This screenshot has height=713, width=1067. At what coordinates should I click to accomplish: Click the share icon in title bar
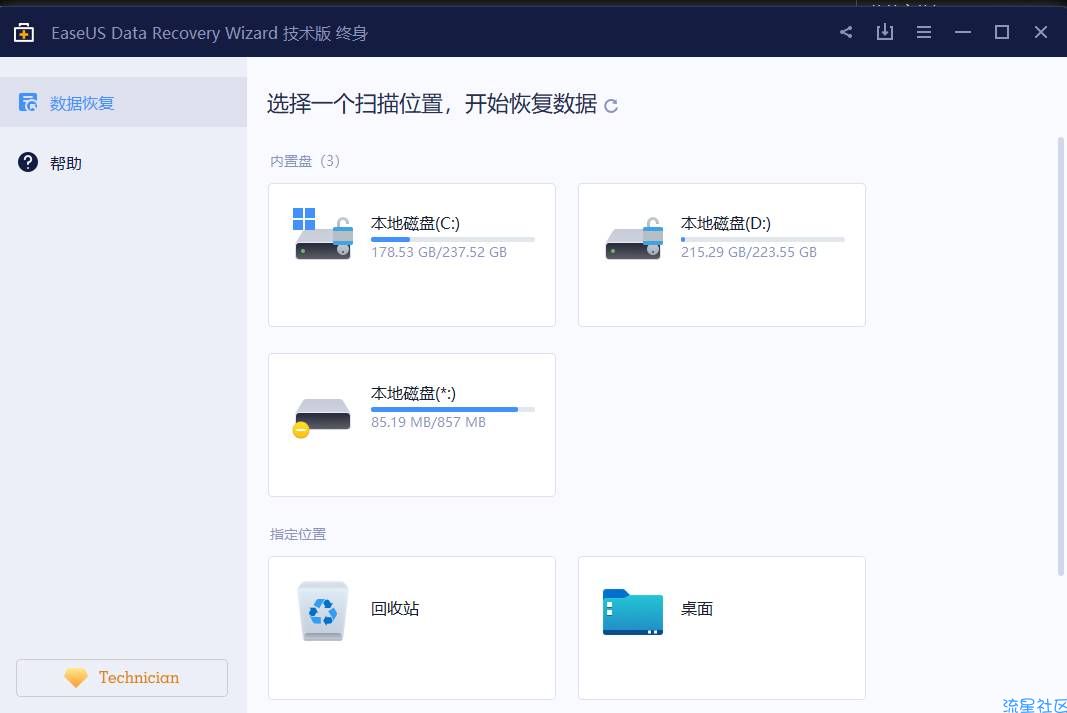pos(846,32)
